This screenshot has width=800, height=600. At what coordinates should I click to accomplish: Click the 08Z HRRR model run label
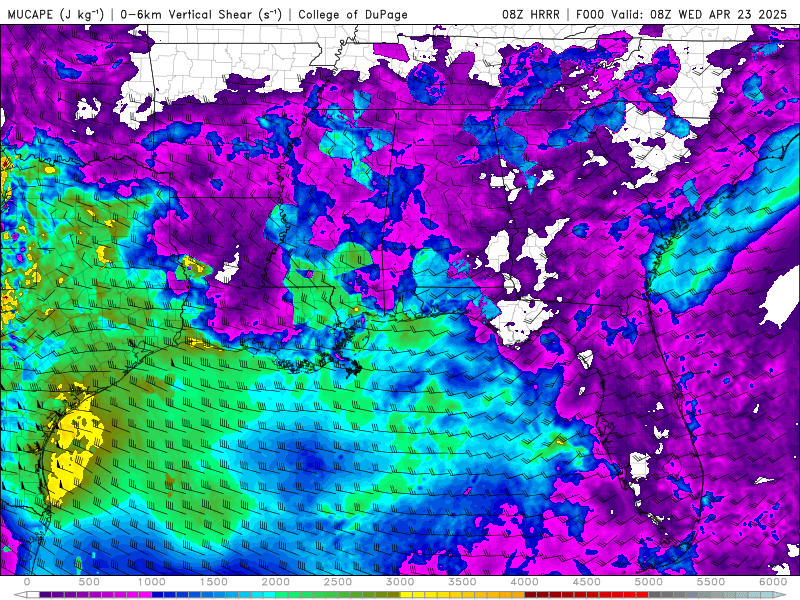(x=531, y=14)
